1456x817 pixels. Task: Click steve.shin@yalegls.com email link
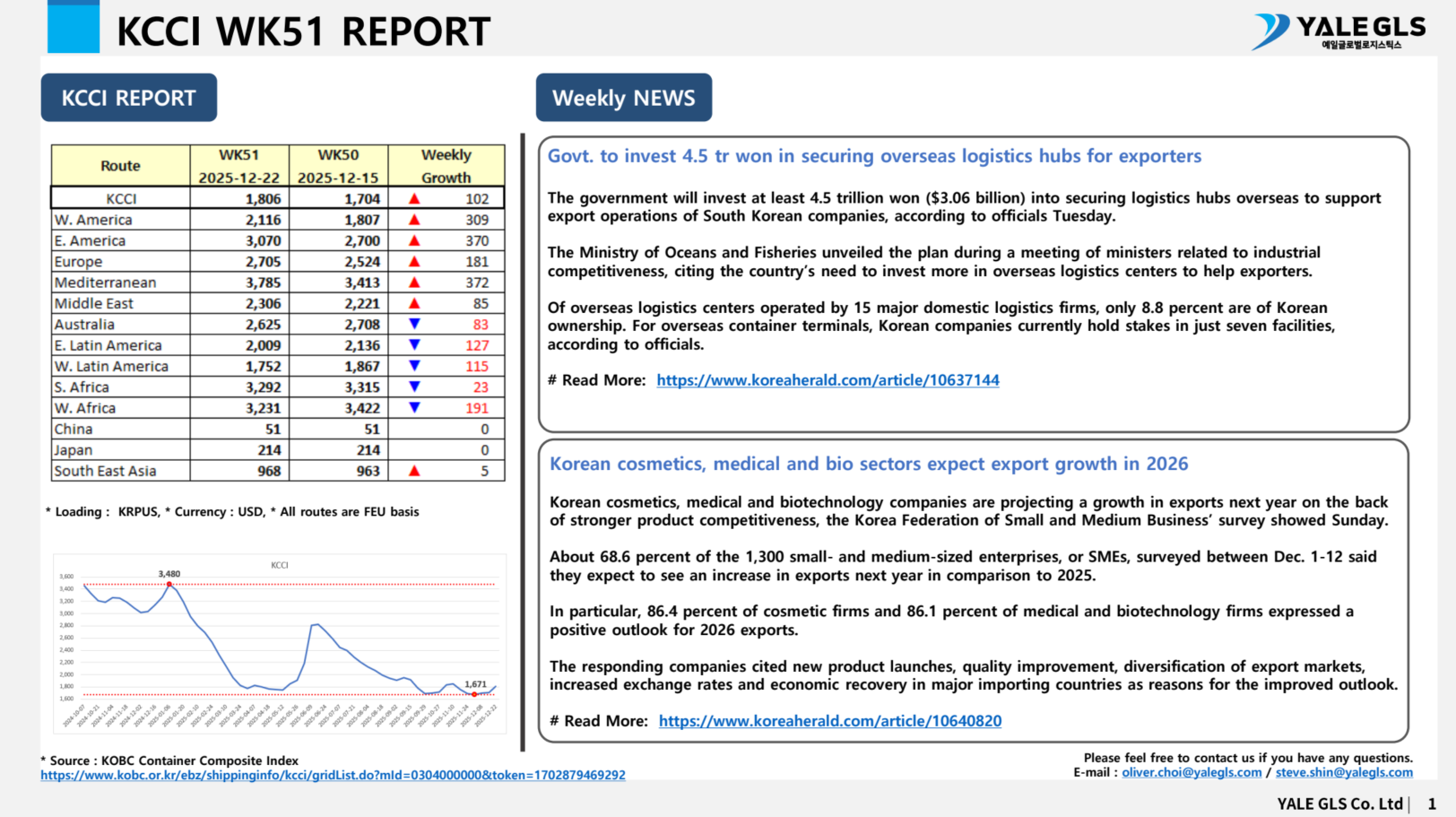1344,772
